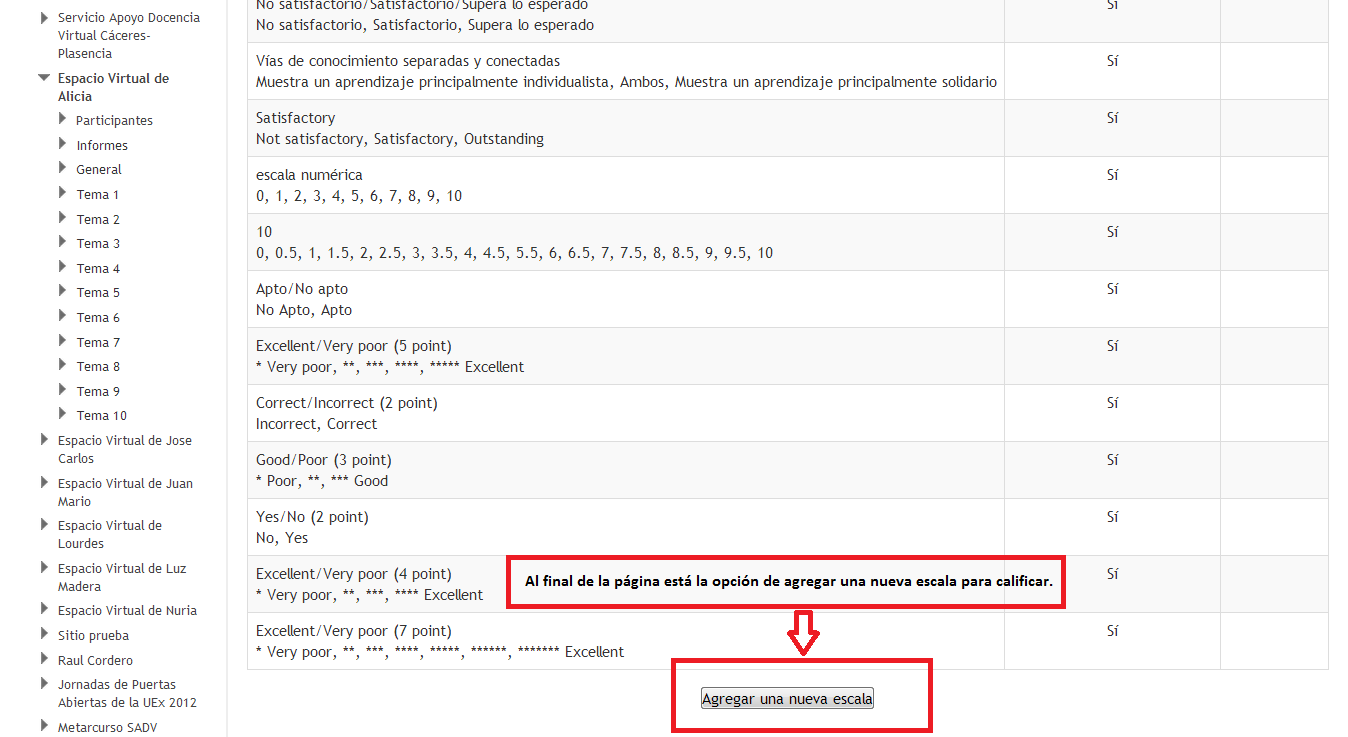
Task: Expand the Espacio Virtual de Nuria arrow
Action: coord(44,609)
